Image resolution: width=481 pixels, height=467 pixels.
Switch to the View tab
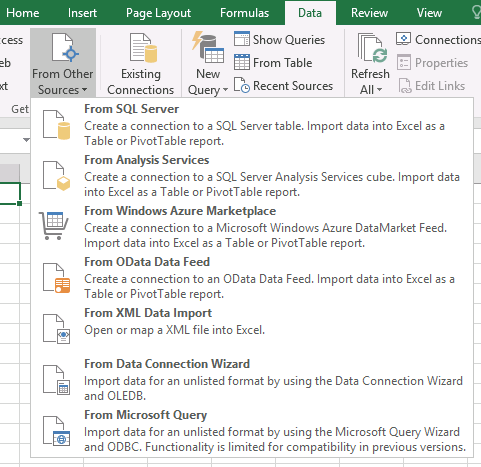(429, 13)
